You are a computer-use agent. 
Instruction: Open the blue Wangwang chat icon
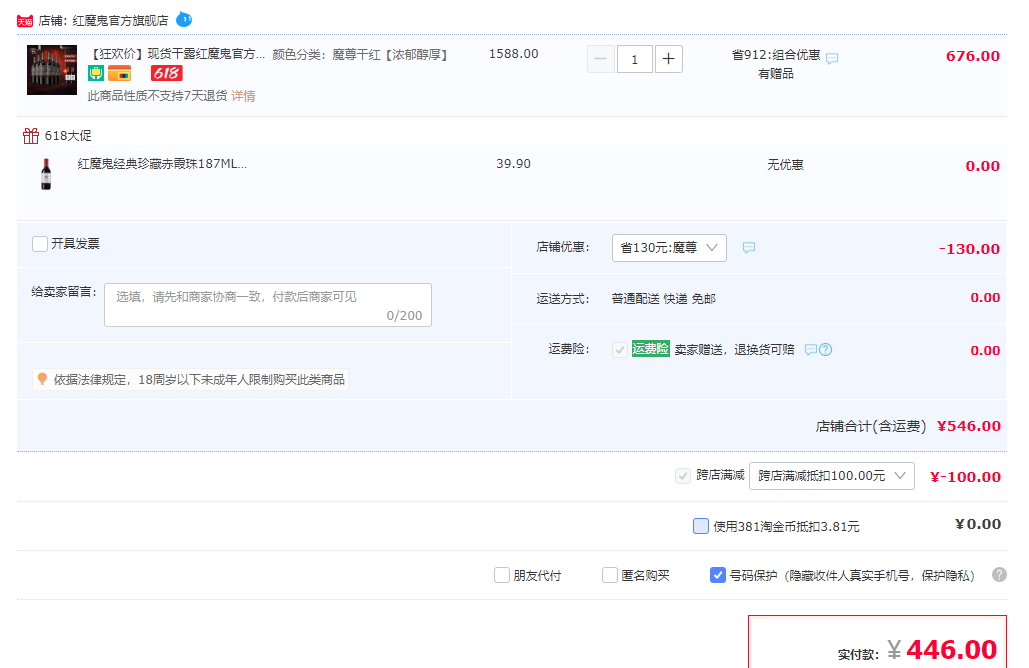184,20
